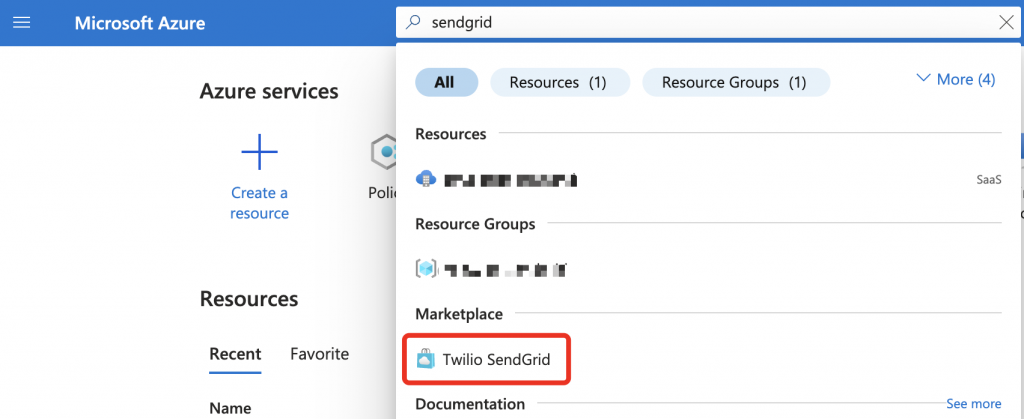Select the All filter pill
The width and height of the screenshot is (1024, 419).
[x=445, y=82]
